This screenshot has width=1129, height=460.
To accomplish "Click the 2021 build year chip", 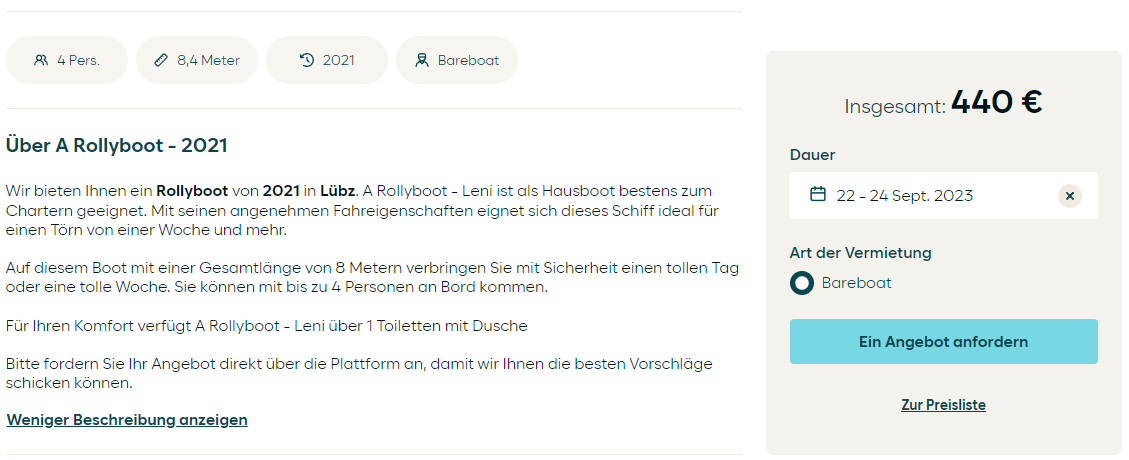I will pyautogui.click(x=327, y=60).
